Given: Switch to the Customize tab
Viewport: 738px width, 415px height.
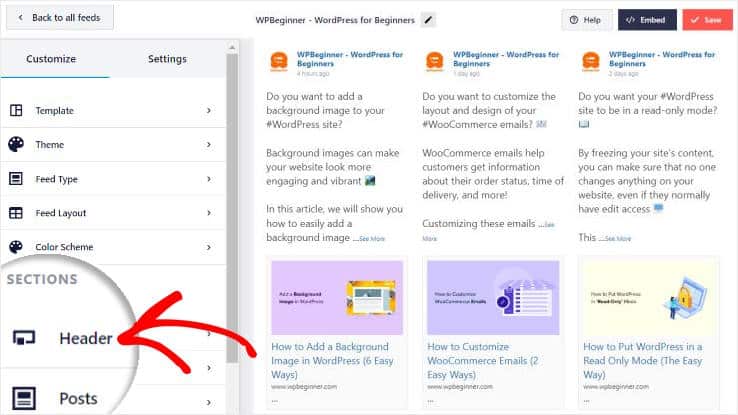Looking at the screenshot, I should 51,59.
